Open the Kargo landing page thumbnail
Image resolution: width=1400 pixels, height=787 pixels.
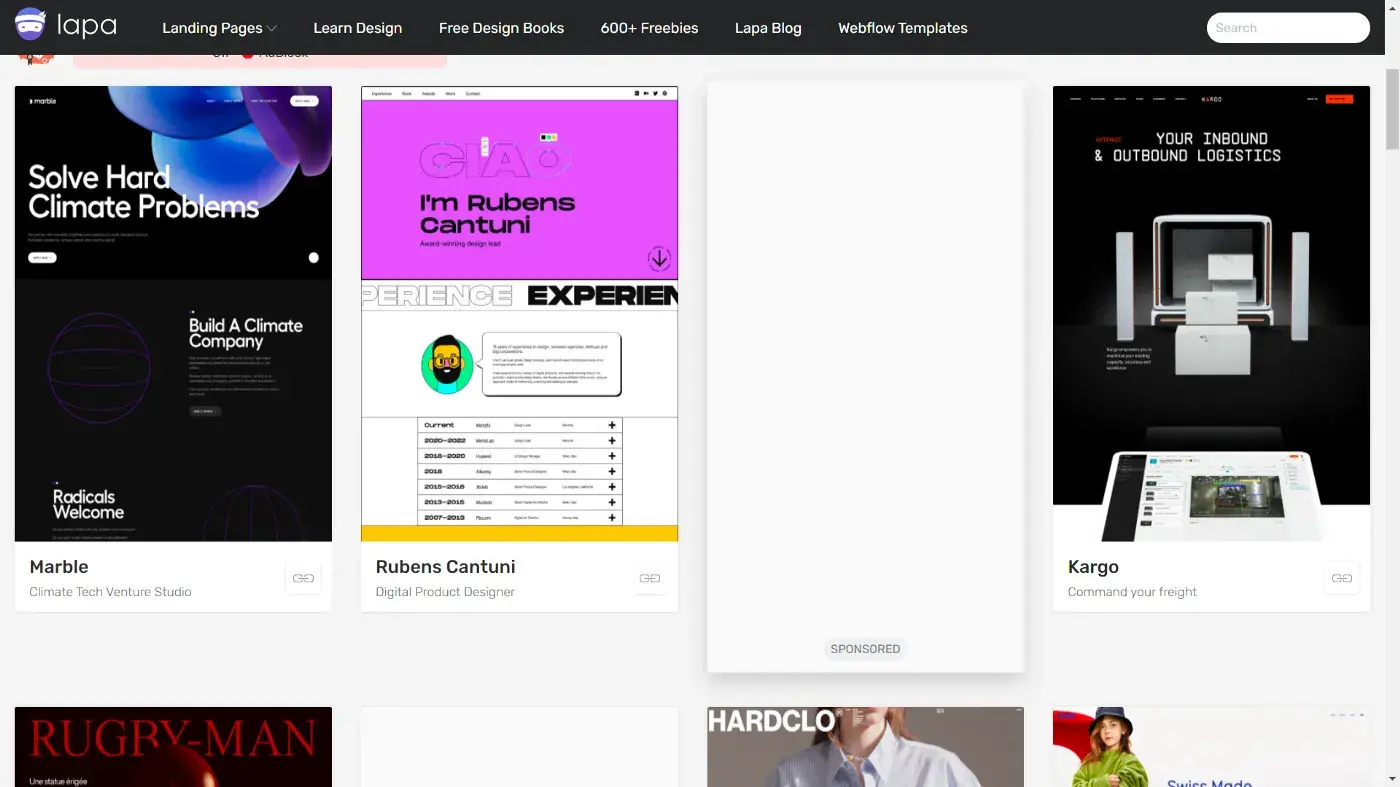(x=1211, y=313)
